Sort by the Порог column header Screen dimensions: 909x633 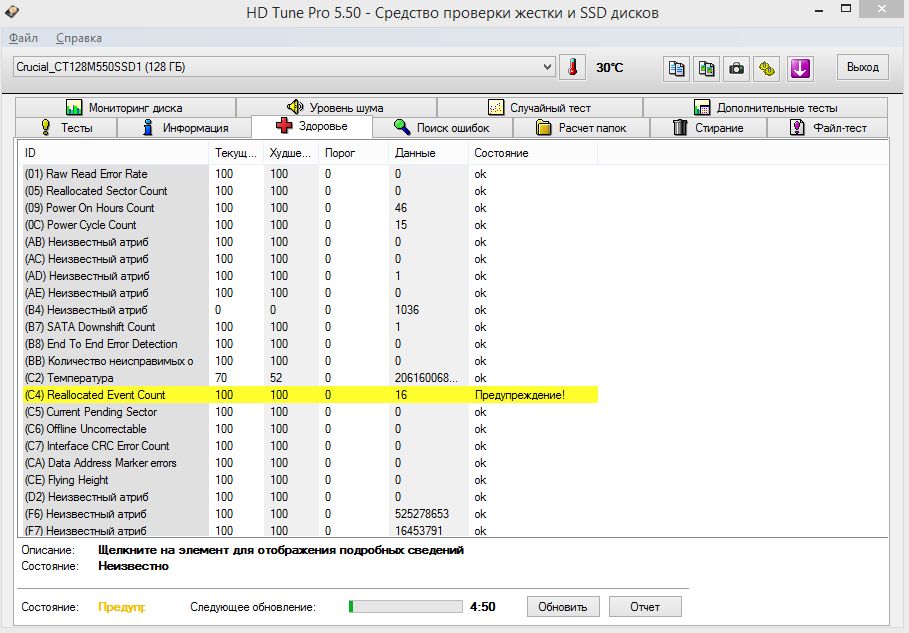click(354, 153)
